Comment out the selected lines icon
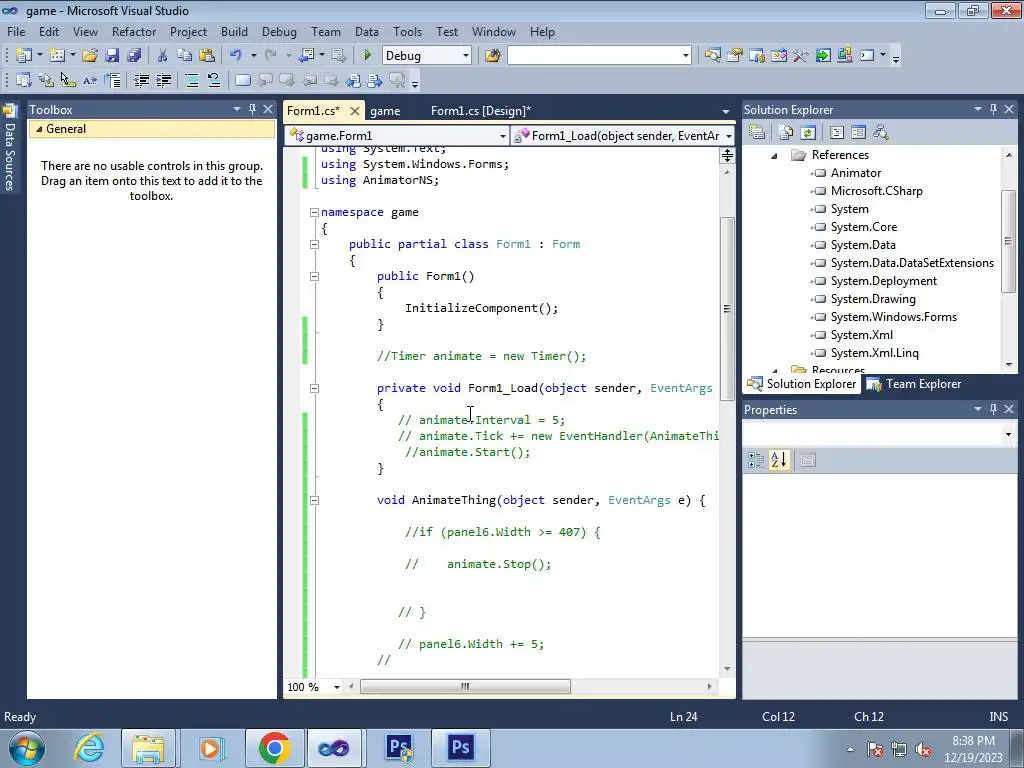This screenshot has width=1024, height=768. coord(191,80)
